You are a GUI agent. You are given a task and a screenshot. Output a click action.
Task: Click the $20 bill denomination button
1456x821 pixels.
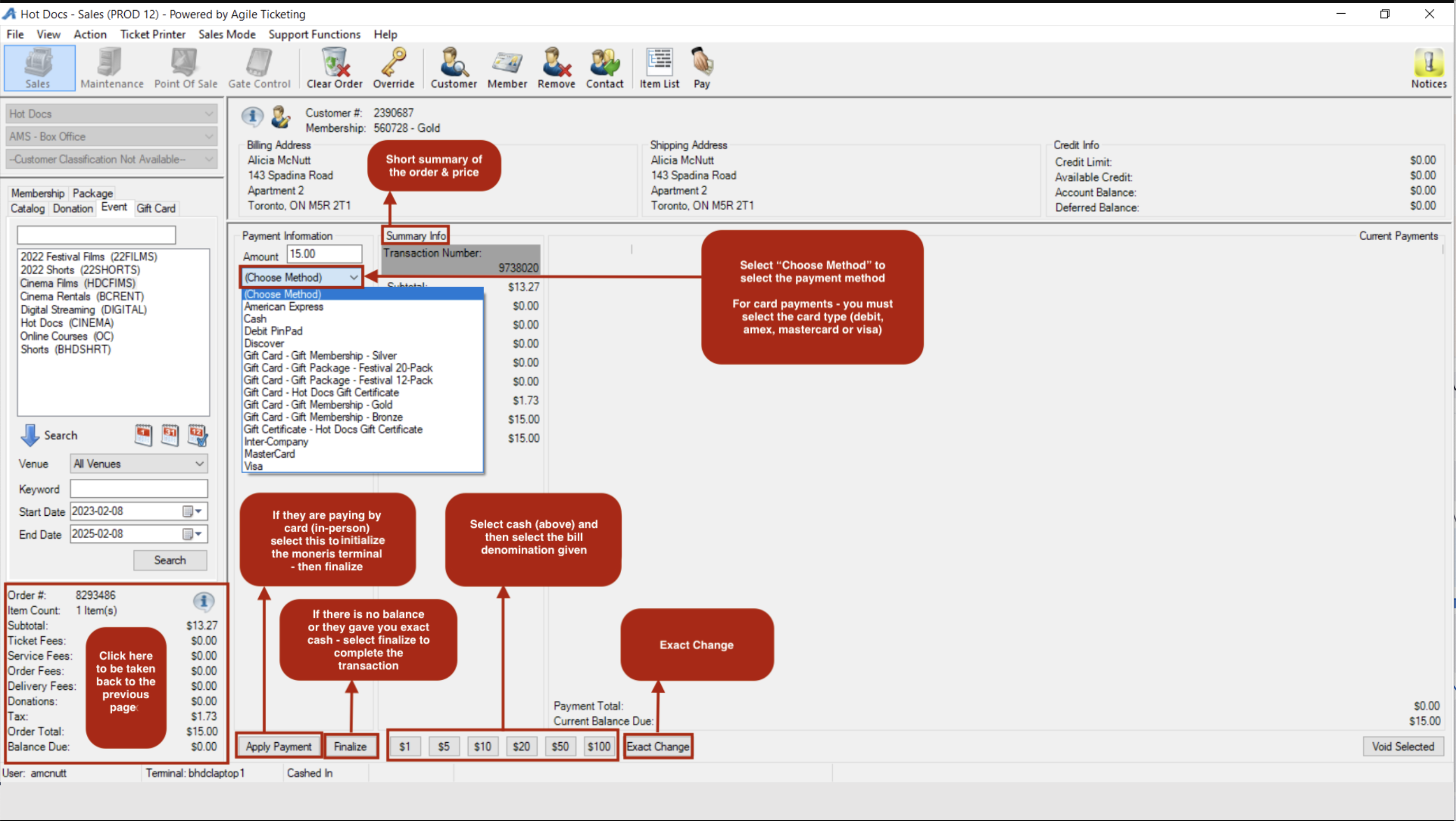coord(521,746)
